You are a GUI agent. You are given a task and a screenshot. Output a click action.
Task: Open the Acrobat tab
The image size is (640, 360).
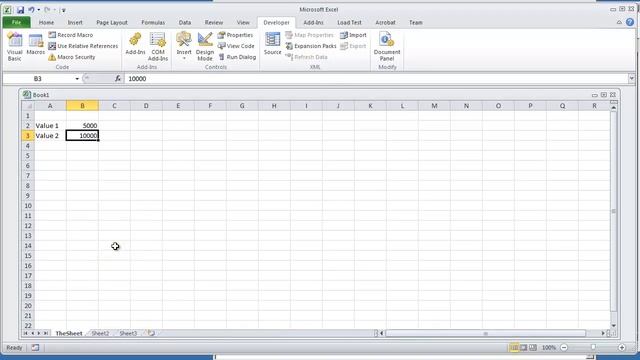385,22
